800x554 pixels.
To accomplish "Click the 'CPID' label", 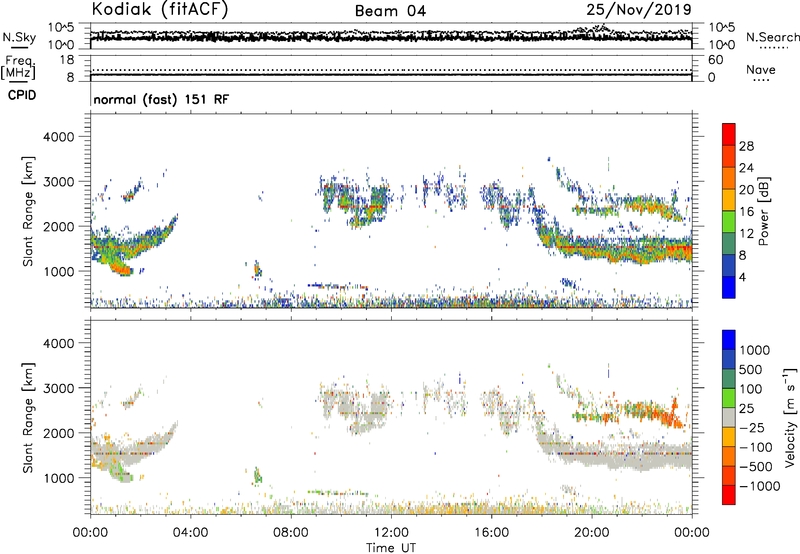I will coord(22,95).
